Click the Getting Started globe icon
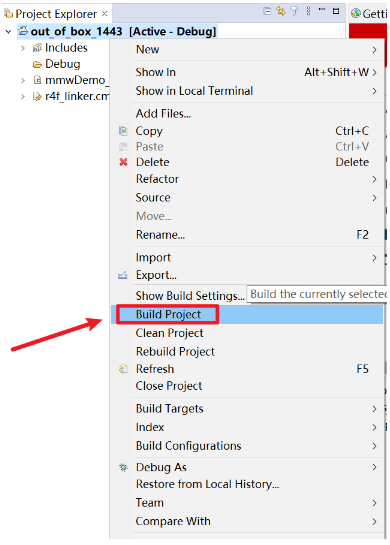 click(x=356, y=14)
